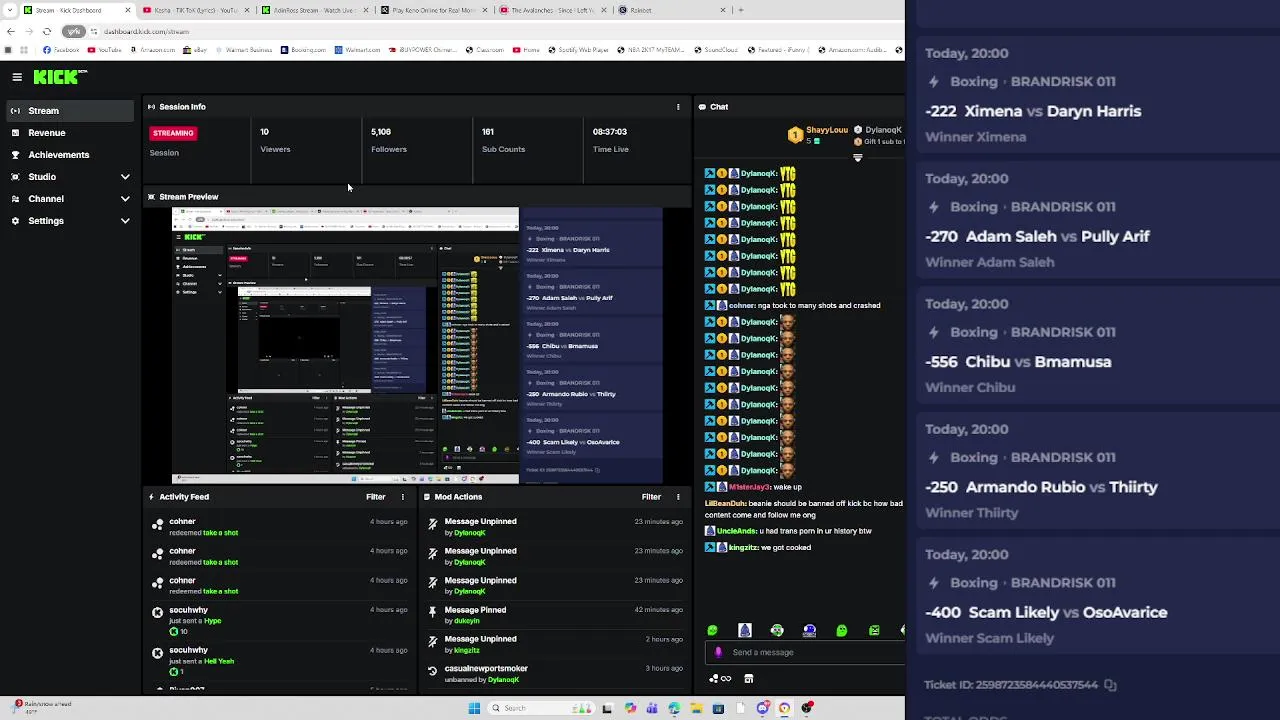Click M1sterJay3 'wake up' chat message

pos(754,487)
